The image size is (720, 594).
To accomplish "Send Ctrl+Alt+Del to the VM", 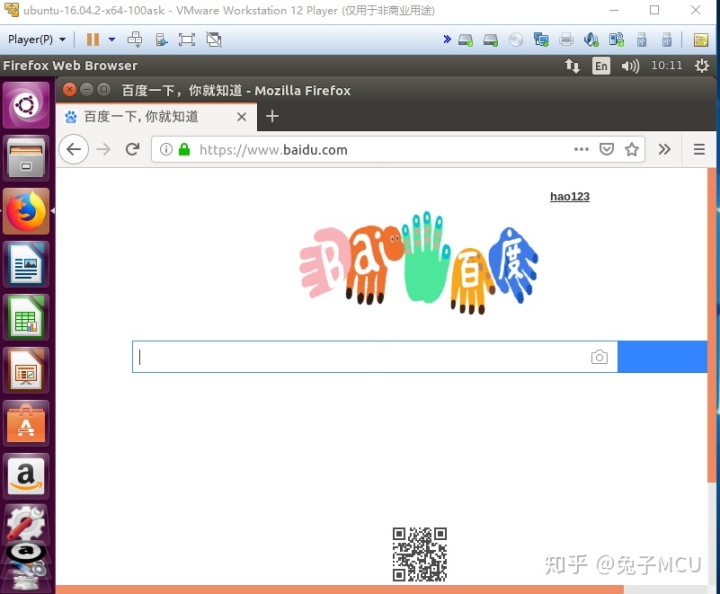I will (135, 39).
